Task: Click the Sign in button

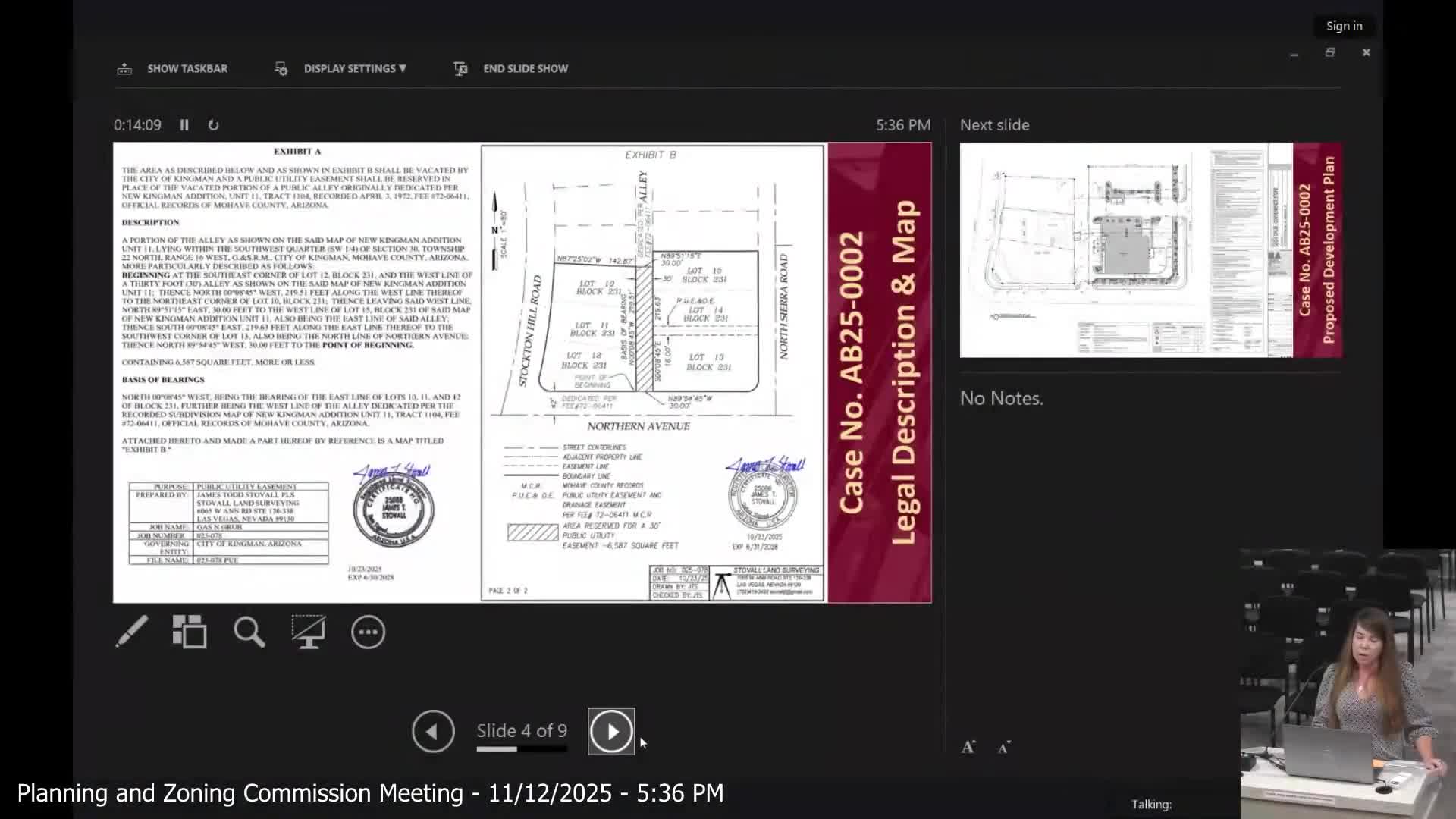Action: coord(1344,26)
